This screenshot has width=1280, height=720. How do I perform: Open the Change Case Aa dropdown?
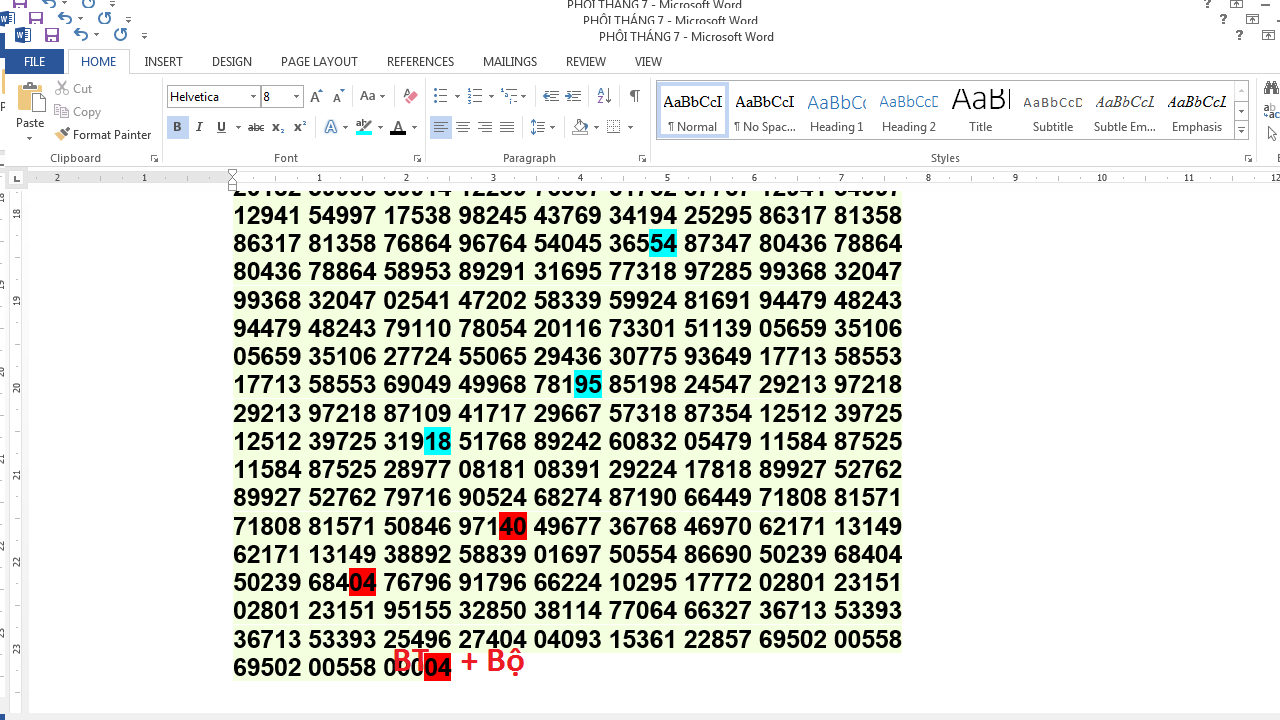pos(373,97)
